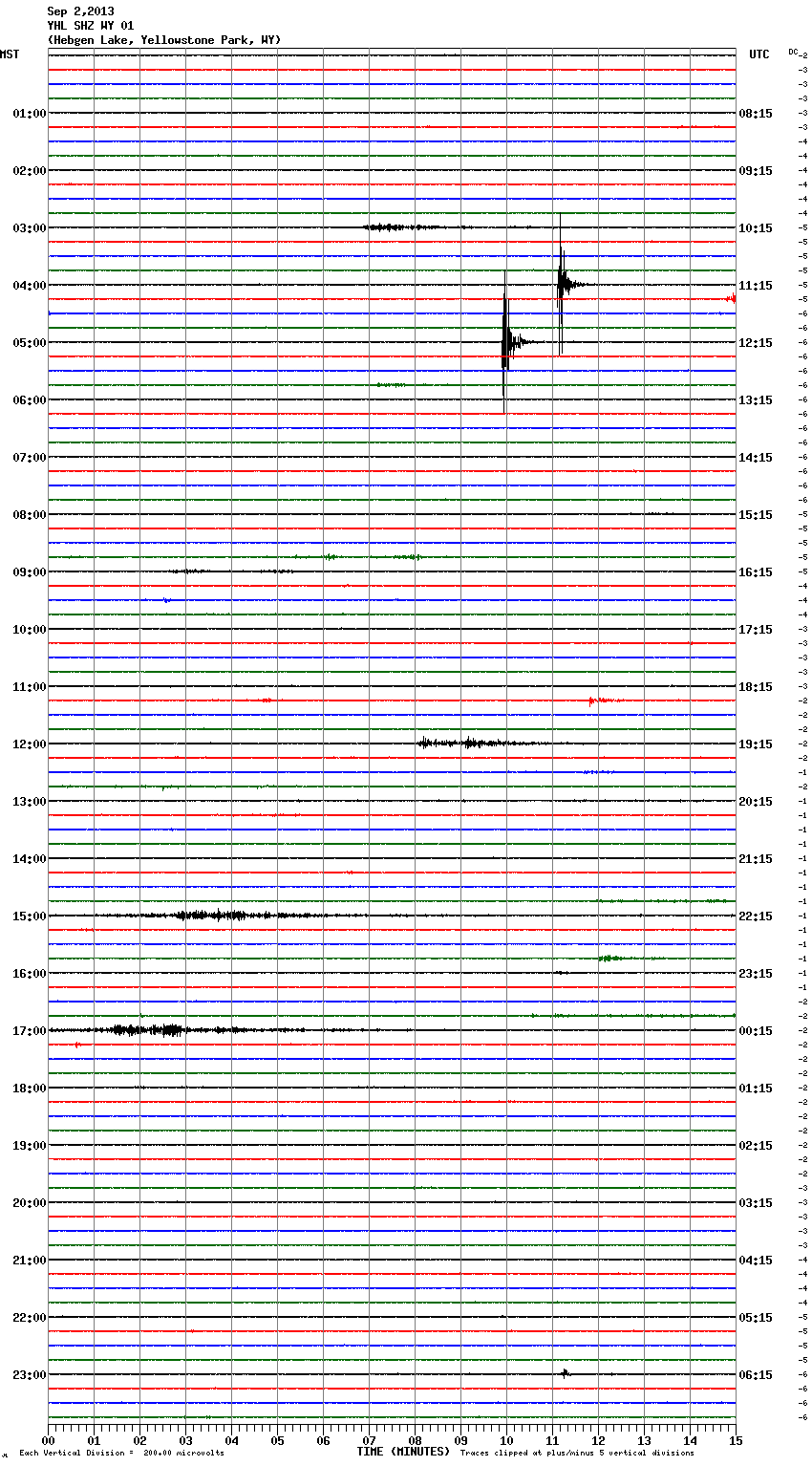Click the 08:15 UTC time label
Image resolution: width=812 pixels, height=1466 pixels.
coord(756,114)
